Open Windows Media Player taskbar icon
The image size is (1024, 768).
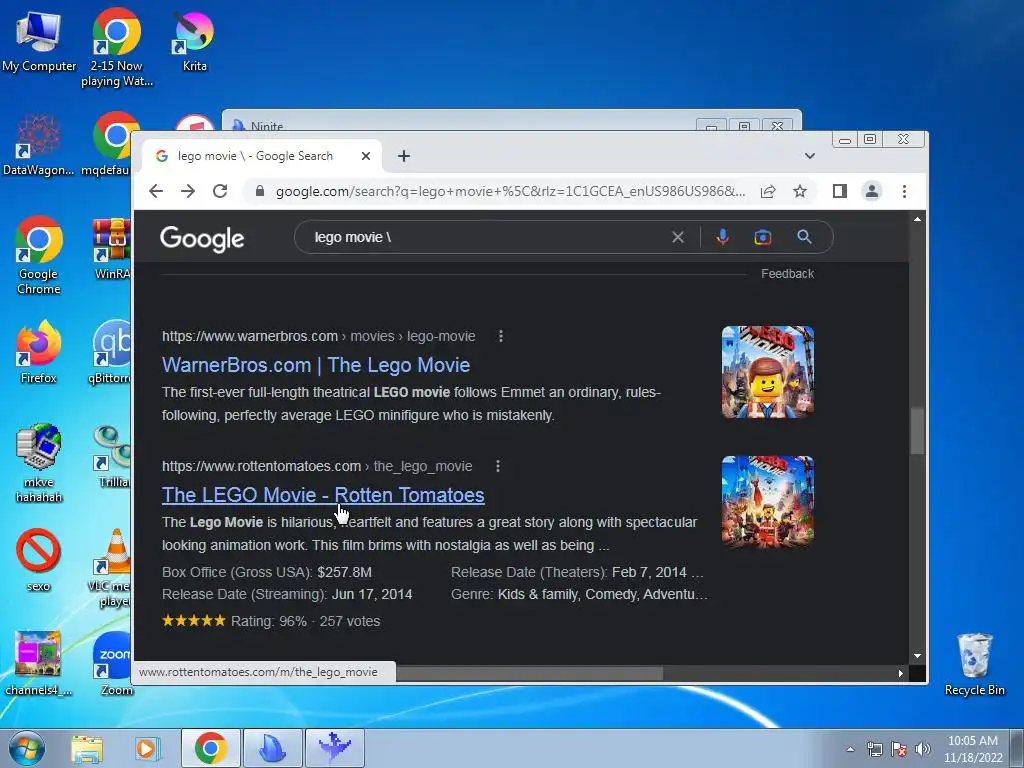(x=146, y=748)
